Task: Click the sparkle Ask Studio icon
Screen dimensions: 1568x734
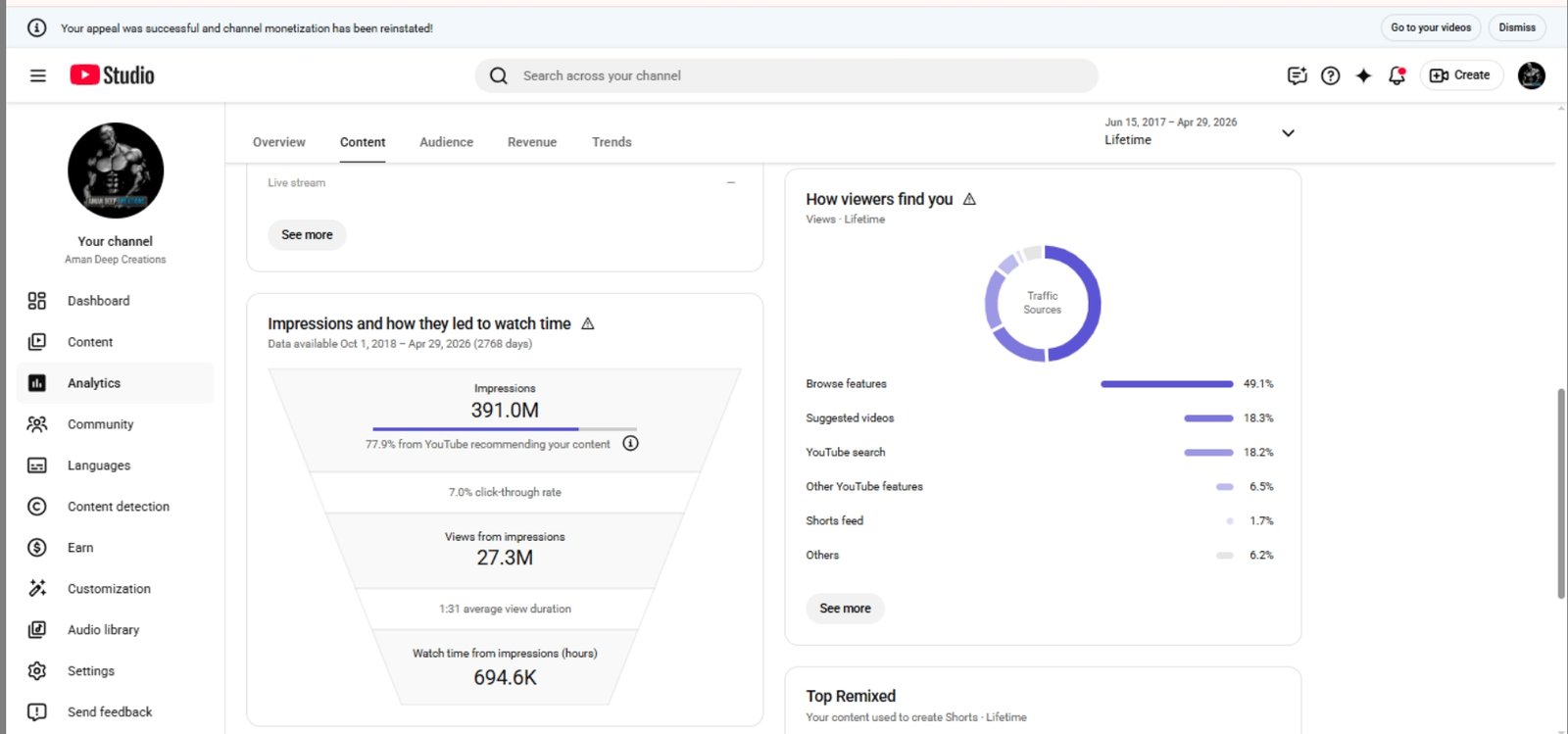Action: pyautogui.click(x=1363, y=75)
